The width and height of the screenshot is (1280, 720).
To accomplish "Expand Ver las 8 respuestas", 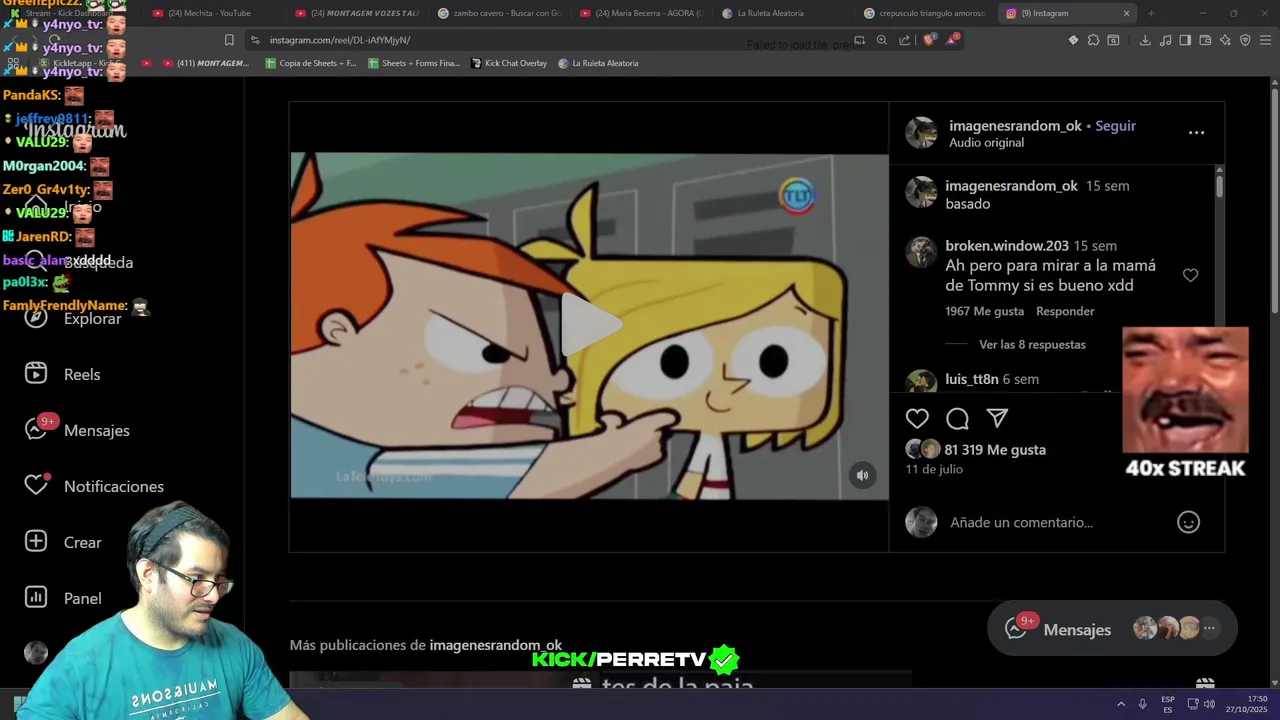I will pos(1032,344).
